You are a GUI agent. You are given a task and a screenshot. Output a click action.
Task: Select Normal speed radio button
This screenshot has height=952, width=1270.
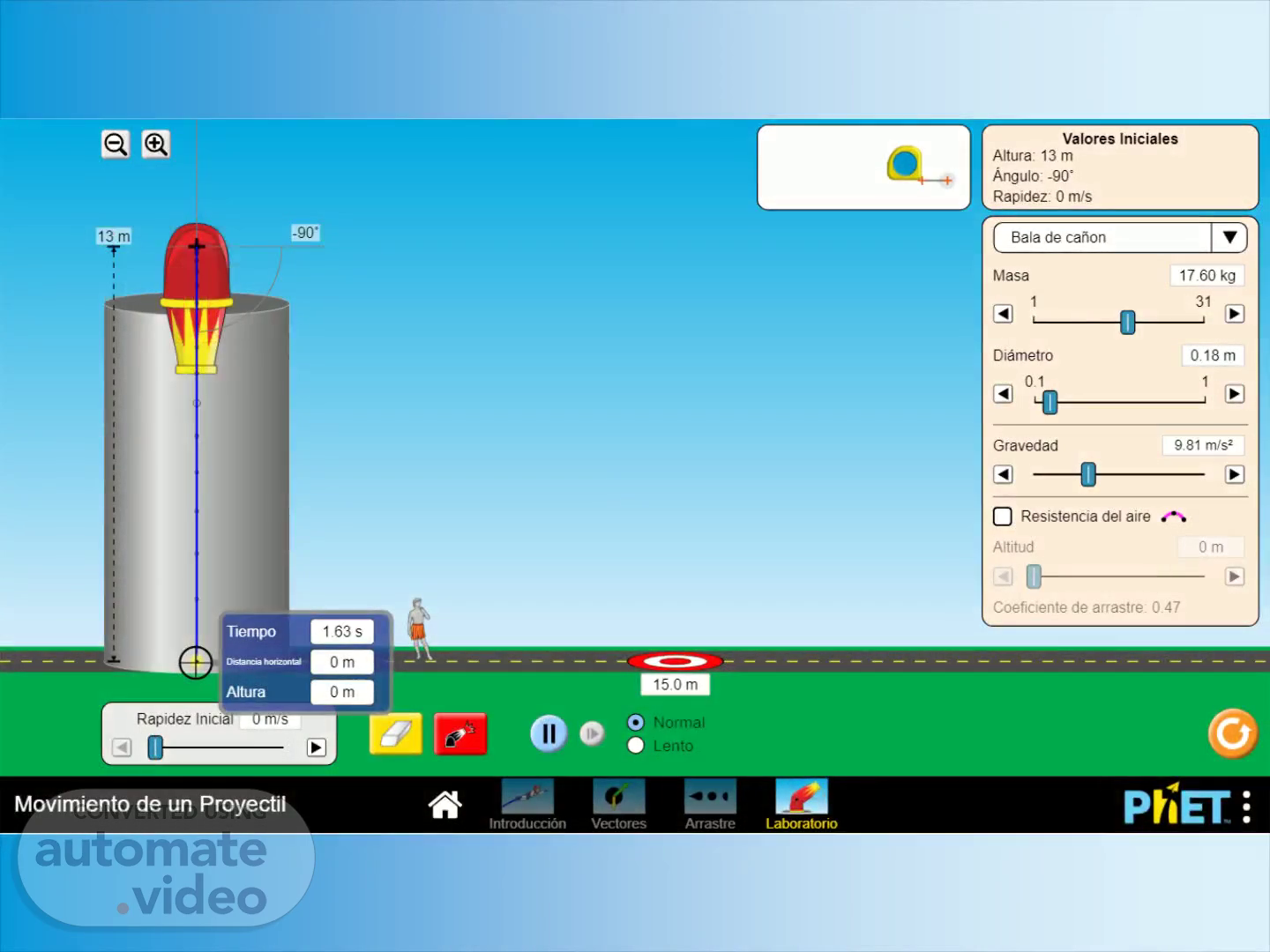[x=636, y=722]
